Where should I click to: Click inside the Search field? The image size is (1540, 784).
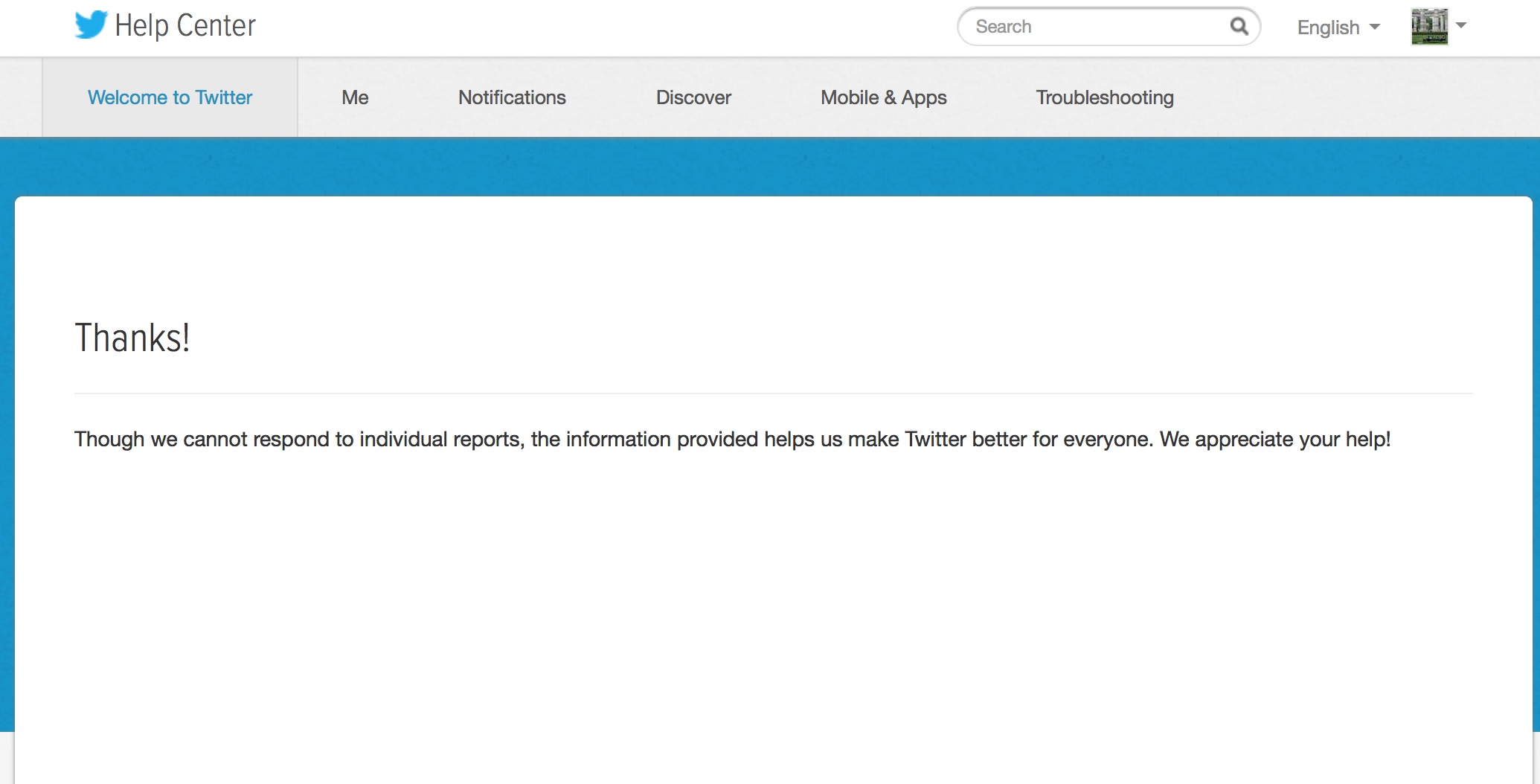pyautogui.click(x=1079, y=26)
